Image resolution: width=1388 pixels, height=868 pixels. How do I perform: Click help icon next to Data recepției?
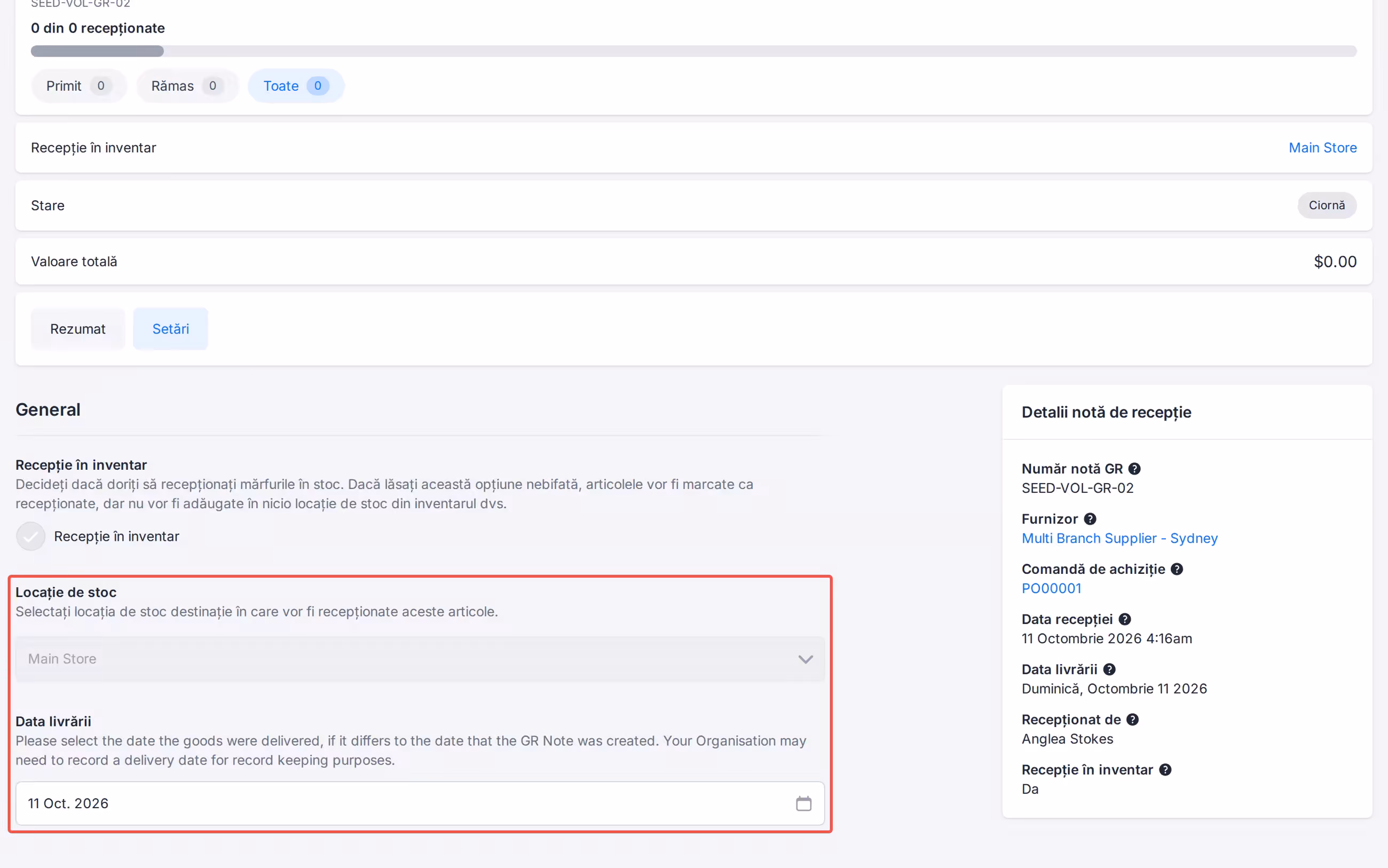click(1124, 619)
